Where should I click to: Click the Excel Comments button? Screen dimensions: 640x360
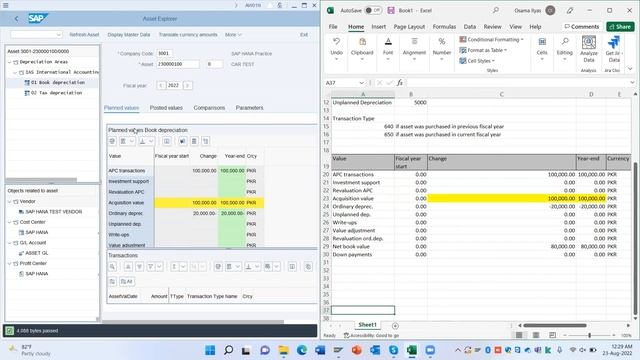point(582,27)
